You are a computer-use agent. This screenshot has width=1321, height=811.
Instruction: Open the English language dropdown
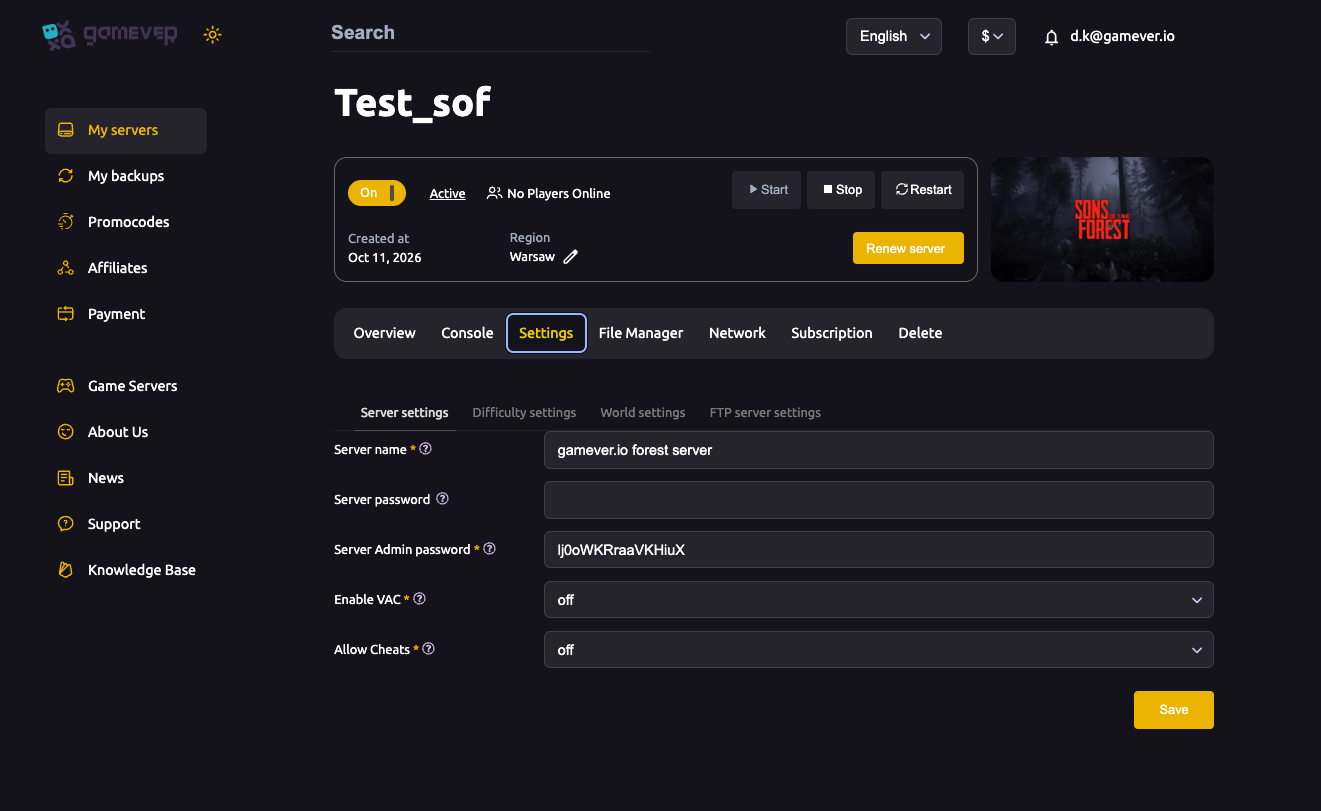pos(894,36)
